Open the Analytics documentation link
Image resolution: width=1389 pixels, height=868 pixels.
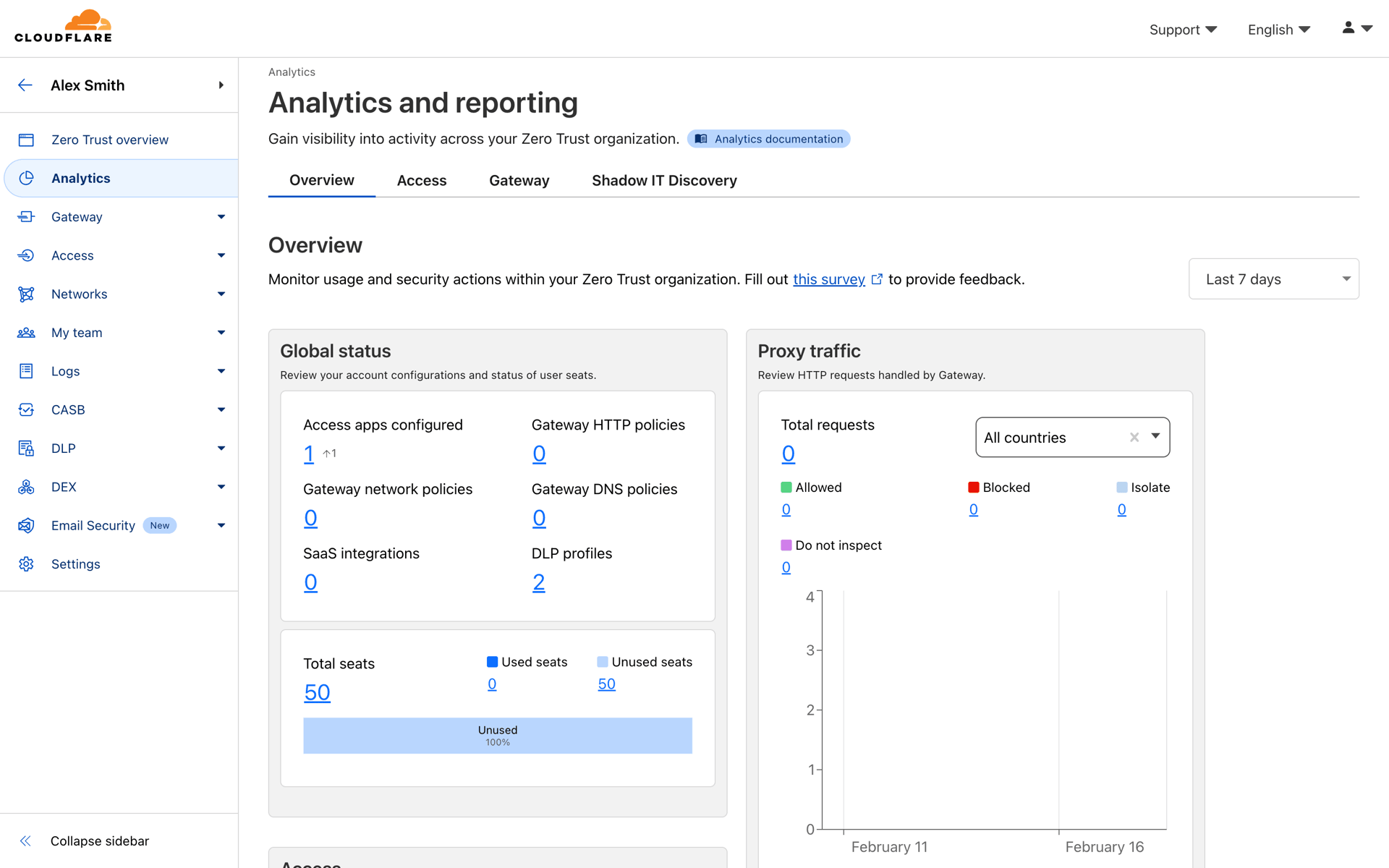click(x=768, y=139)
